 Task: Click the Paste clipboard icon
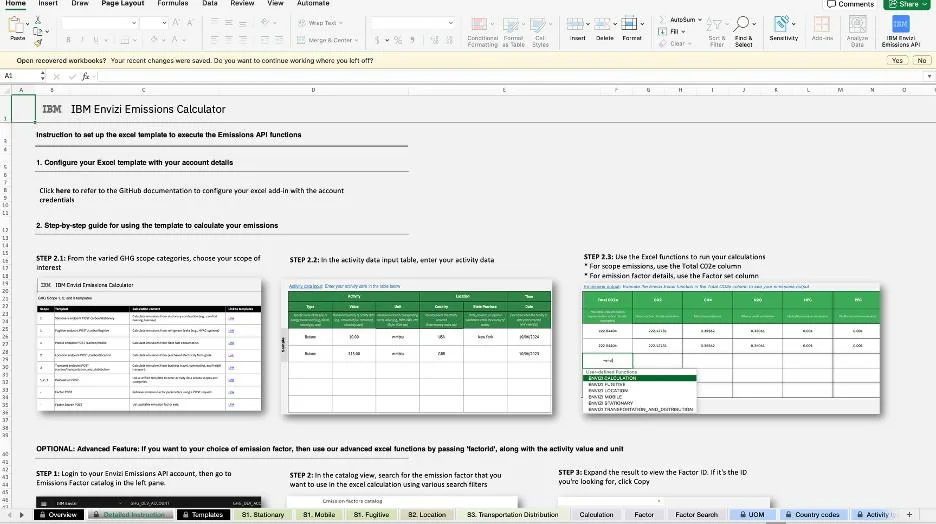pos(16,25)
